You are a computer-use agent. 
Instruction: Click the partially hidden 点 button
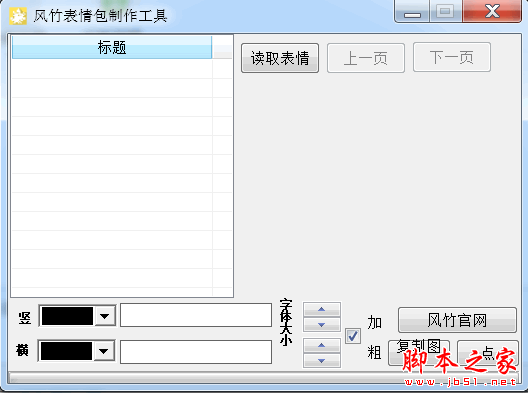[488, 353]
